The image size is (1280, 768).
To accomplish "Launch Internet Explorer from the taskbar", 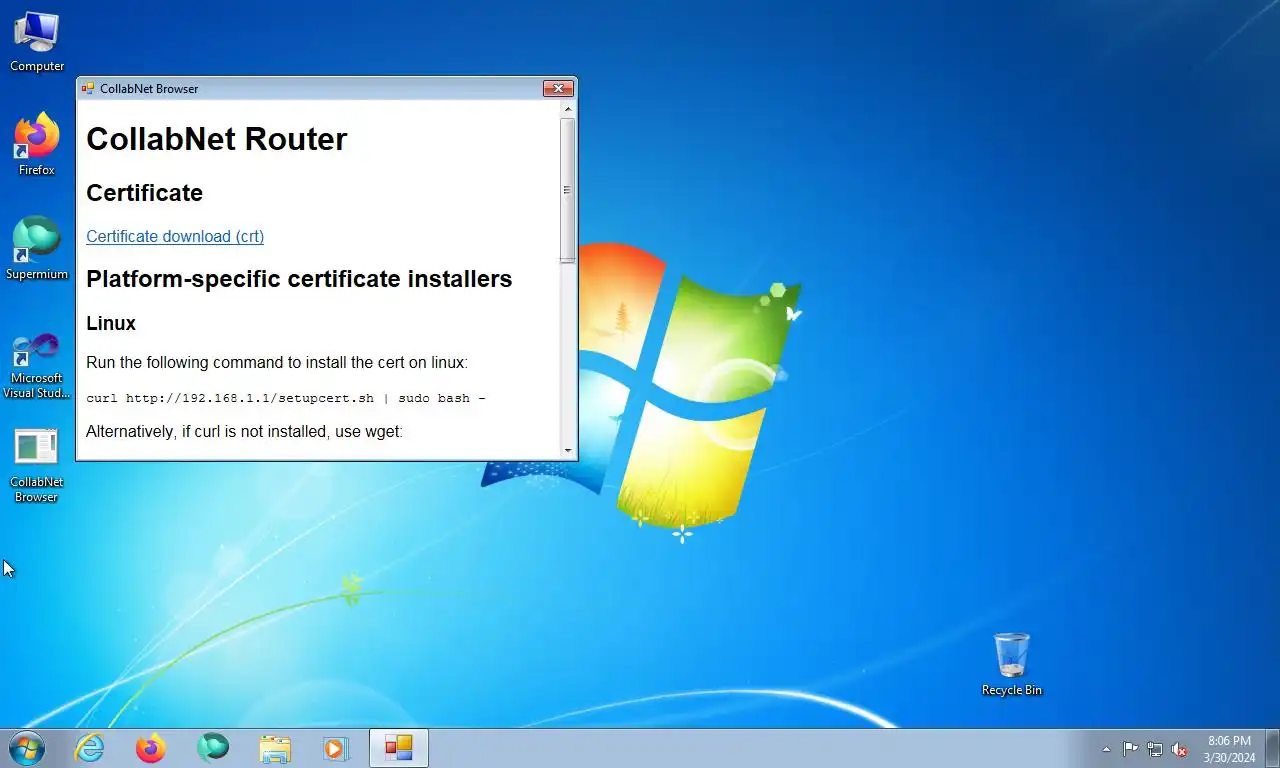I will click(x=90, y=748).
